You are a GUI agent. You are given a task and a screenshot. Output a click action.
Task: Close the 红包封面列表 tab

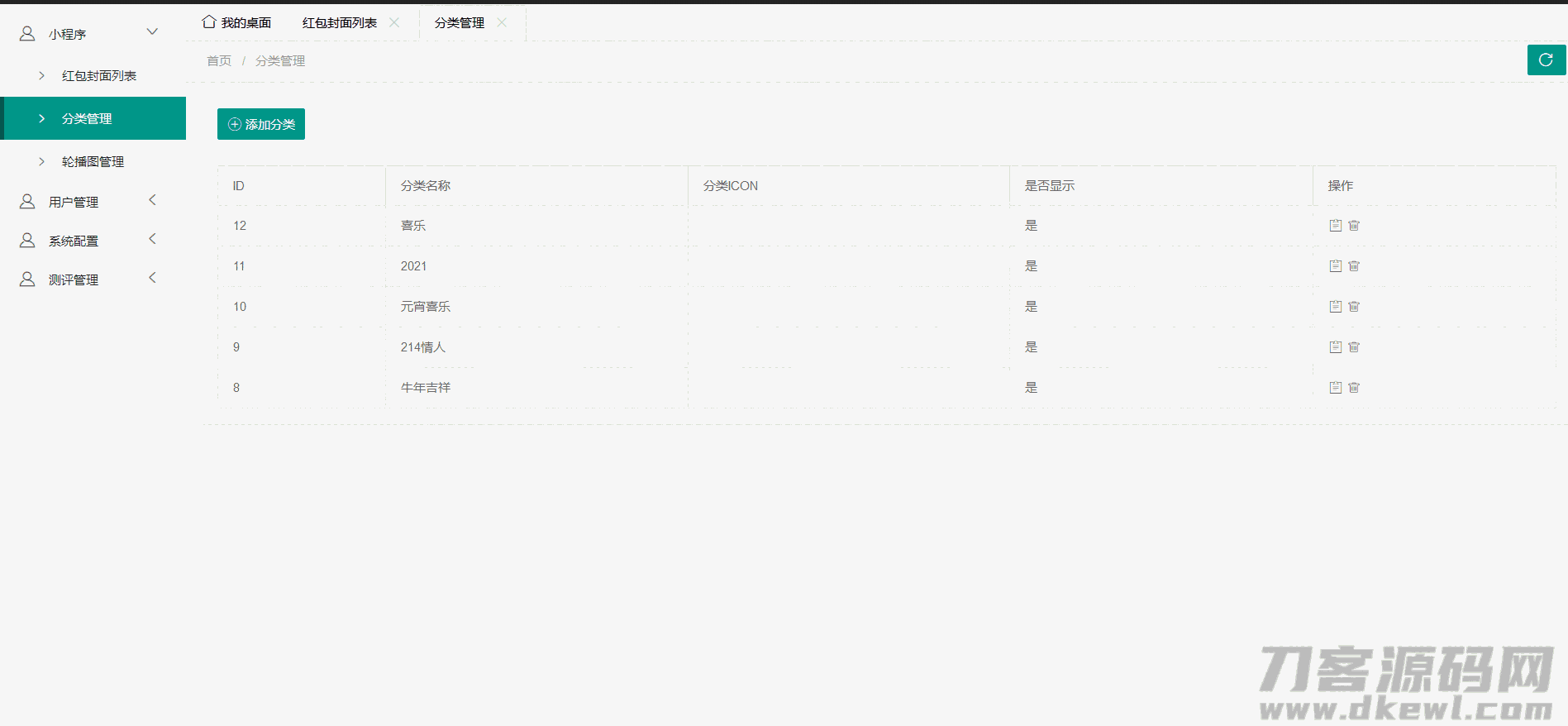click(x=394, y=22)
